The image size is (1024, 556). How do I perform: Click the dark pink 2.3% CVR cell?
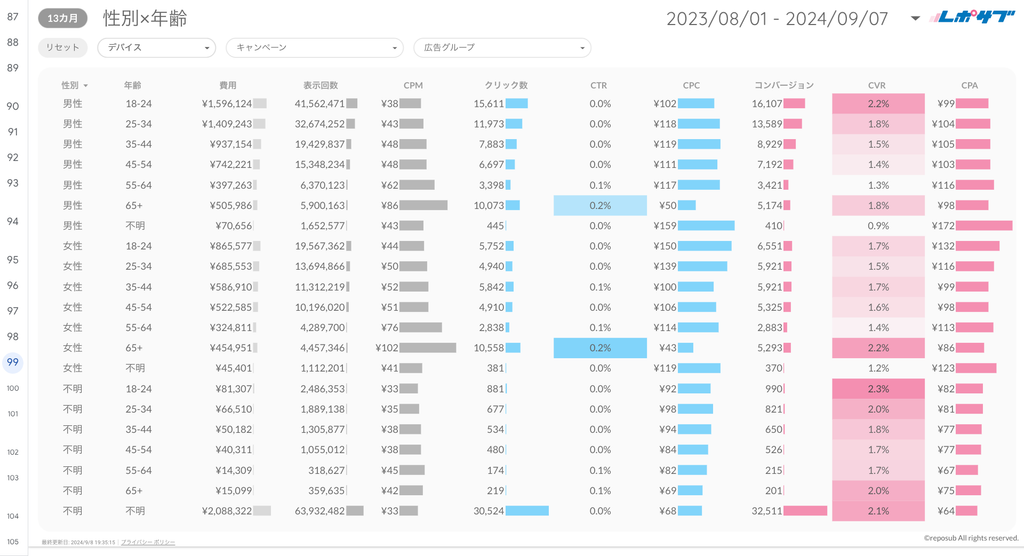(878, 388)
